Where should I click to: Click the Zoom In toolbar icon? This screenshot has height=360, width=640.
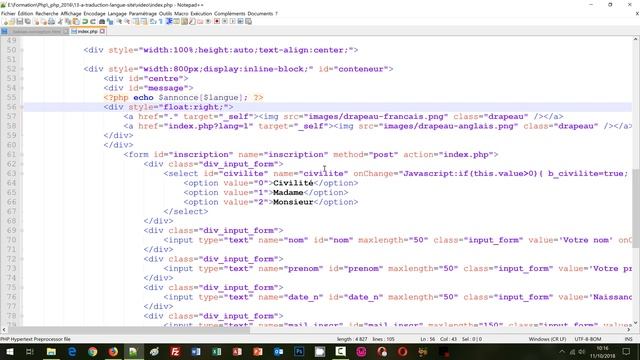(x=119, y=22)
